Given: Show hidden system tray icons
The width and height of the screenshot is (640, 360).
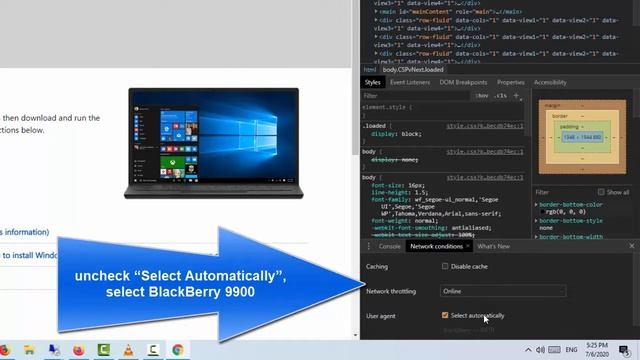Looking at the screenshot, I should pos(528,350).
